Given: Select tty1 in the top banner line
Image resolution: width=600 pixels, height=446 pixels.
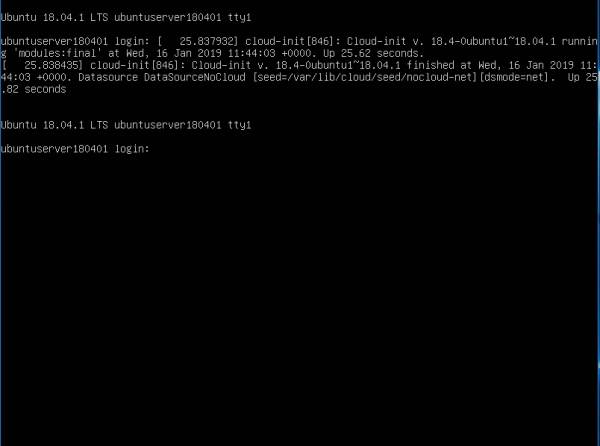Looking at the screenshot, I should click(240, 17).
